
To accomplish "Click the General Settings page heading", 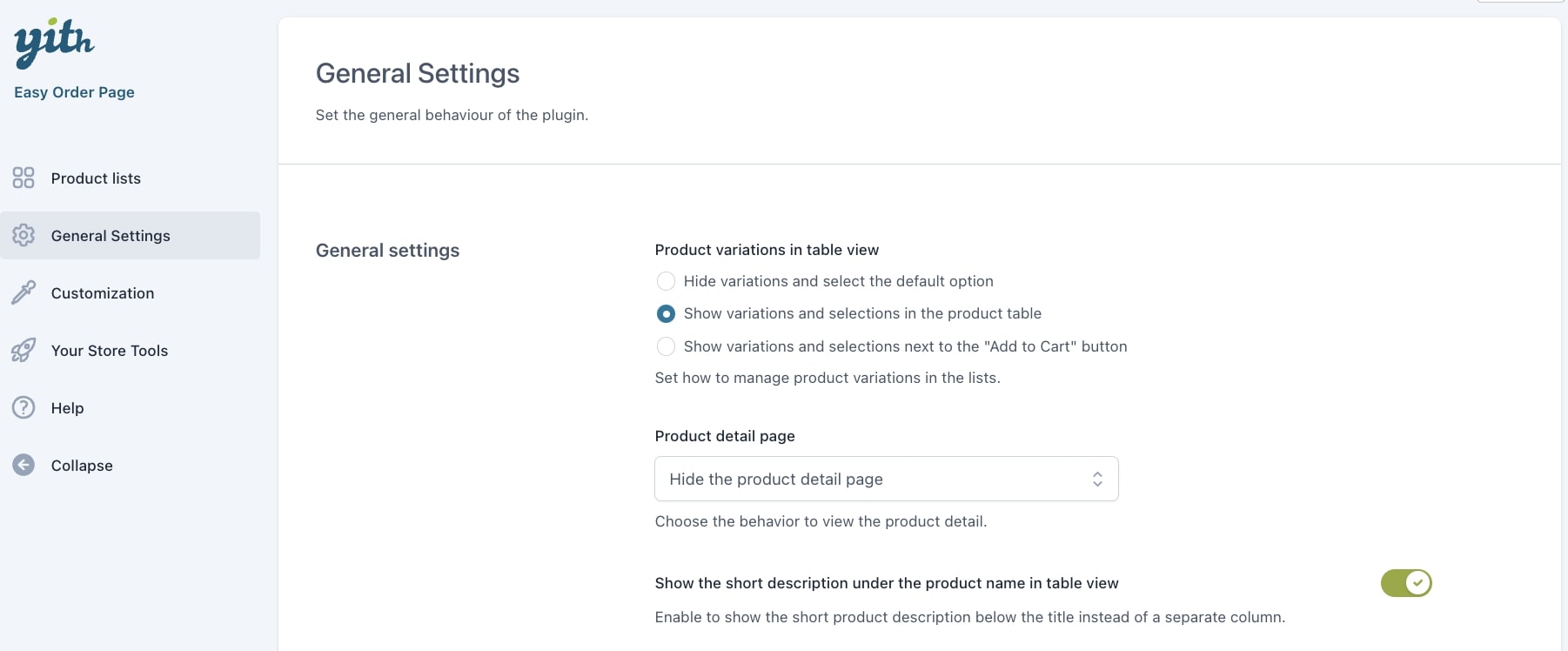I will pyautogui.click(x=418, y=74).
